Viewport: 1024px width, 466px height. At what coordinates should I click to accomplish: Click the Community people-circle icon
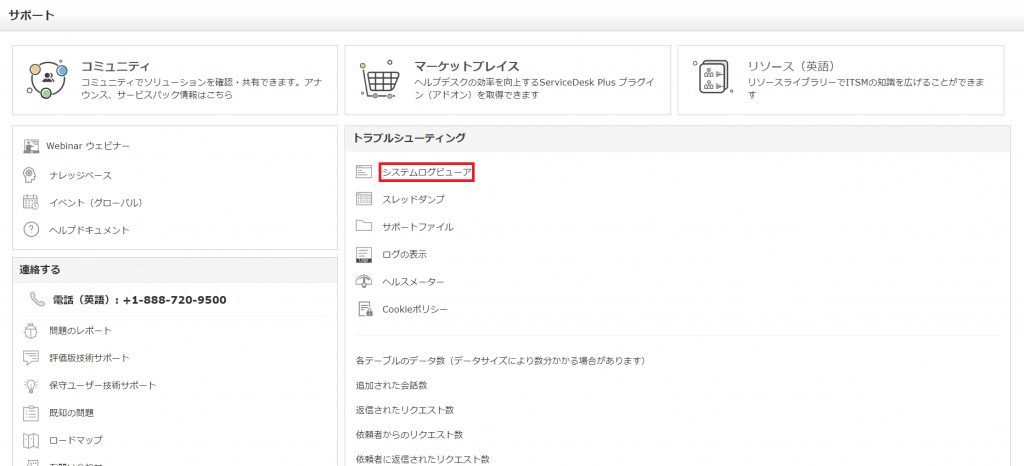[x=48, y=79]
